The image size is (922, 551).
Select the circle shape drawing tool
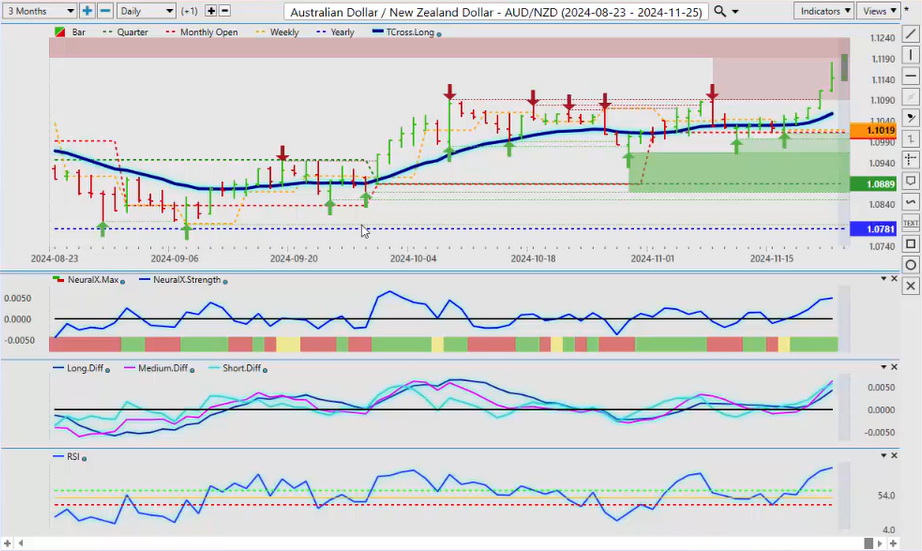(x=910, y=265)
